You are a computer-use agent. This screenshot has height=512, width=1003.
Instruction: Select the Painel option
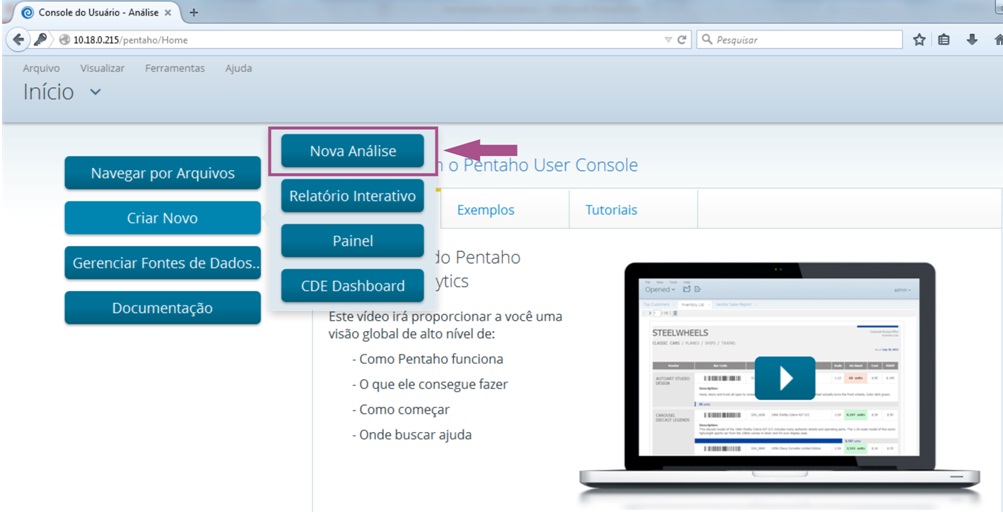click(352, 241)
